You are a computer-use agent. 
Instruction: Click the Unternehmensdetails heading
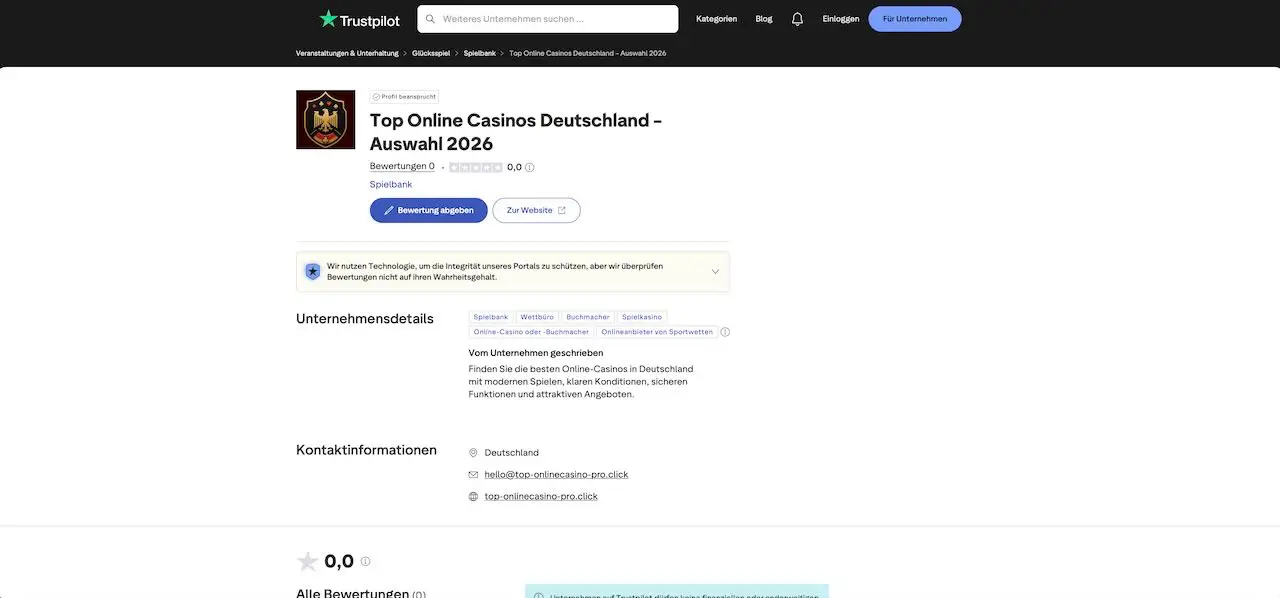(365, 319)
